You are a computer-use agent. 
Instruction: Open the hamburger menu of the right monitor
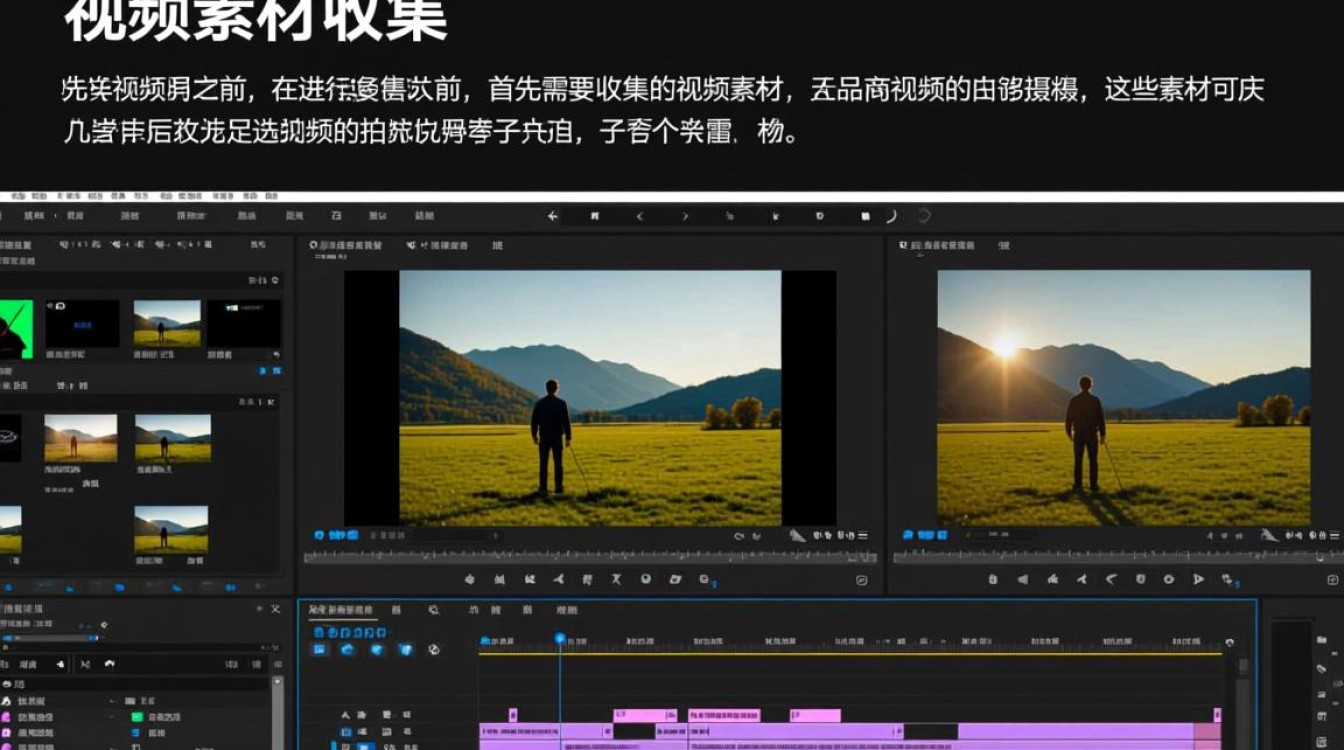click(x=1333, y=536)
